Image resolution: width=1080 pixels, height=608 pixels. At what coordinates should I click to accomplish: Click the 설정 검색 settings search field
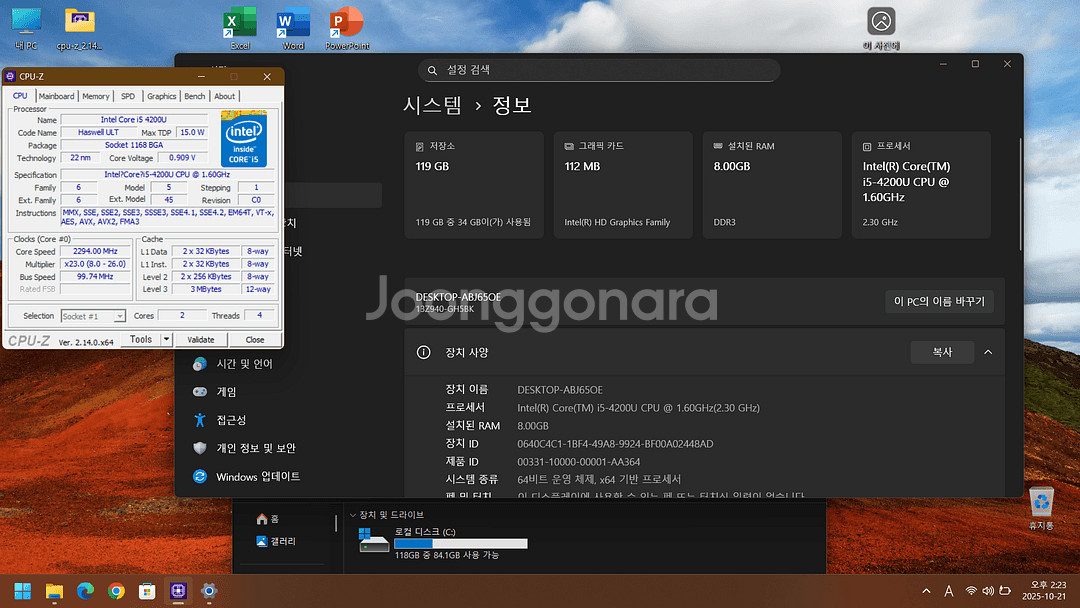(598, 70)
